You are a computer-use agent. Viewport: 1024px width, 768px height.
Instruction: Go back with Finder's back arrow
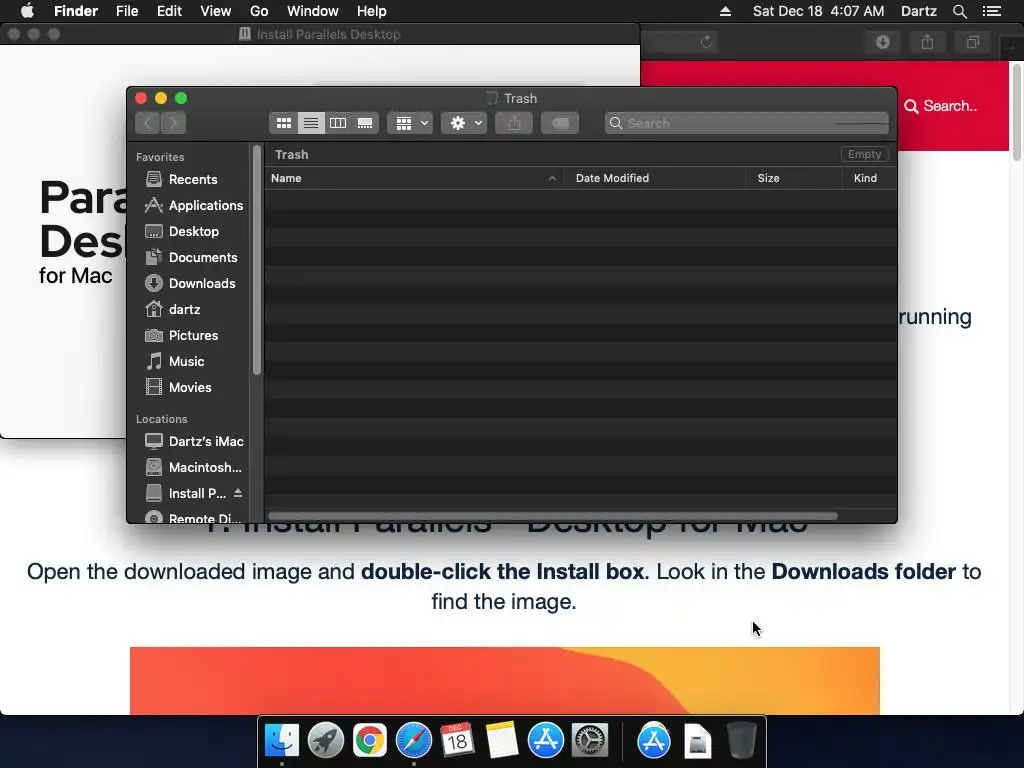tap(148, 123)
